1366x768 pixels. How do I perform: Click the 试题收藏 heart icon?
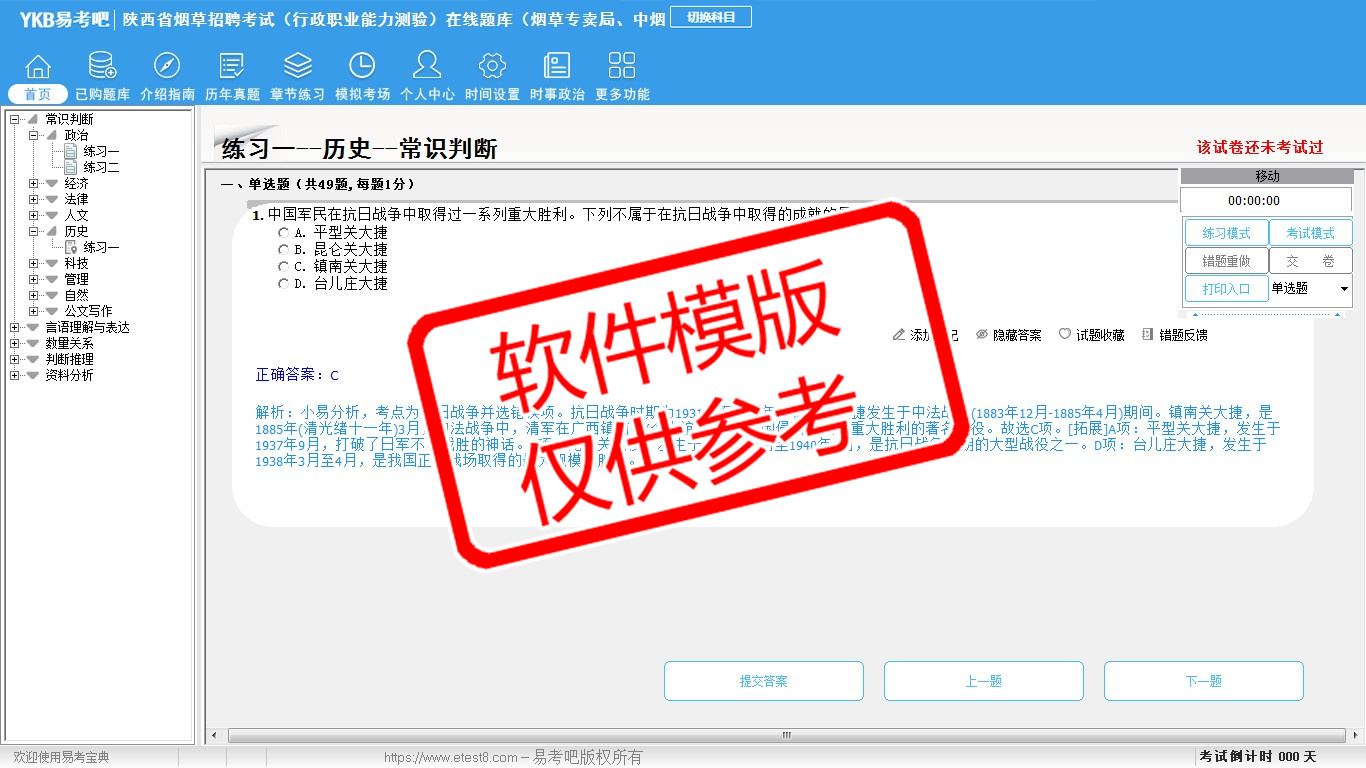[1064, 334]
